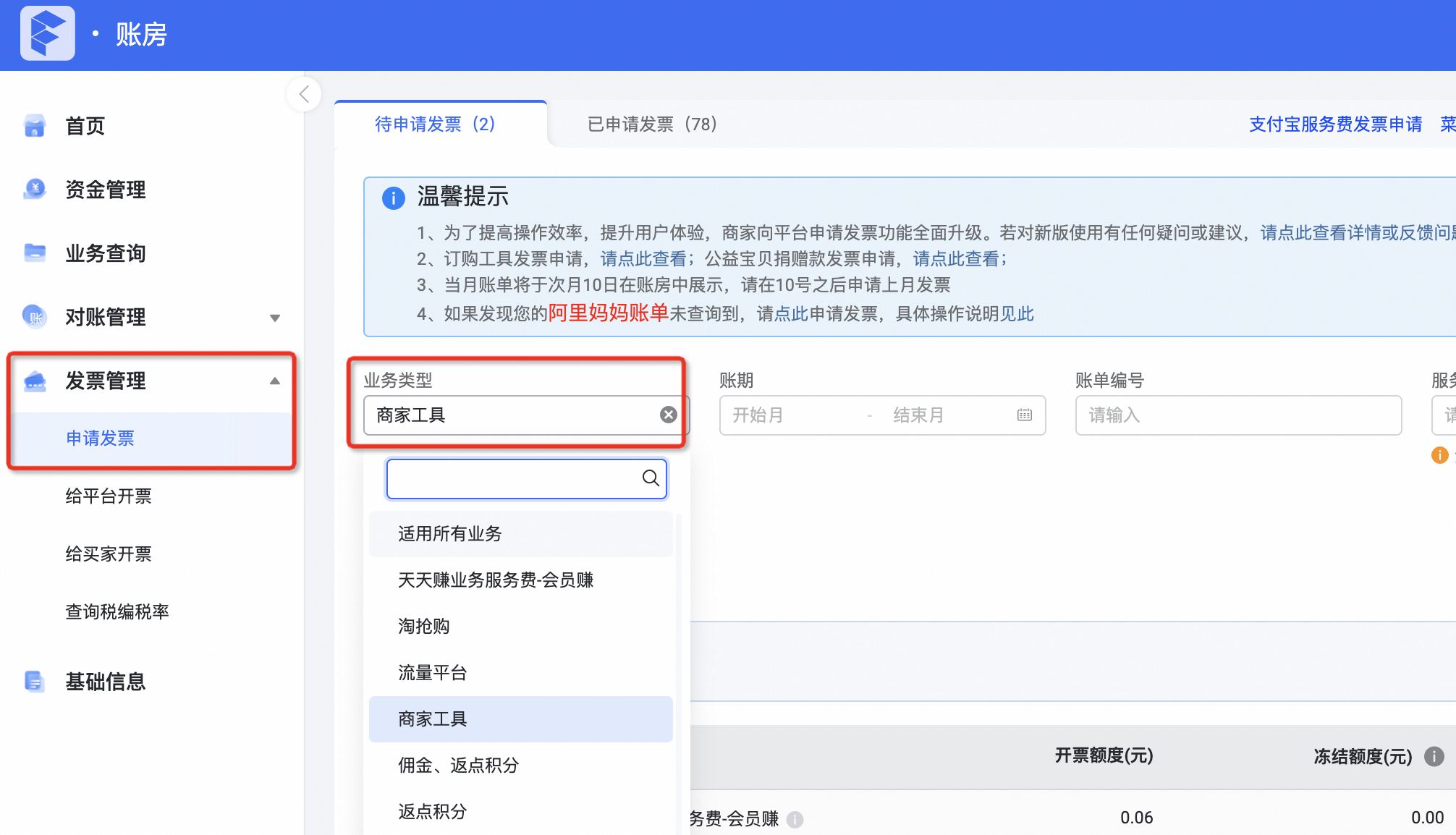Choose 淘抢购 in the dropdown
Image resolution: width=1456 pixels, height=835 pixels.
tap(521, 627)
